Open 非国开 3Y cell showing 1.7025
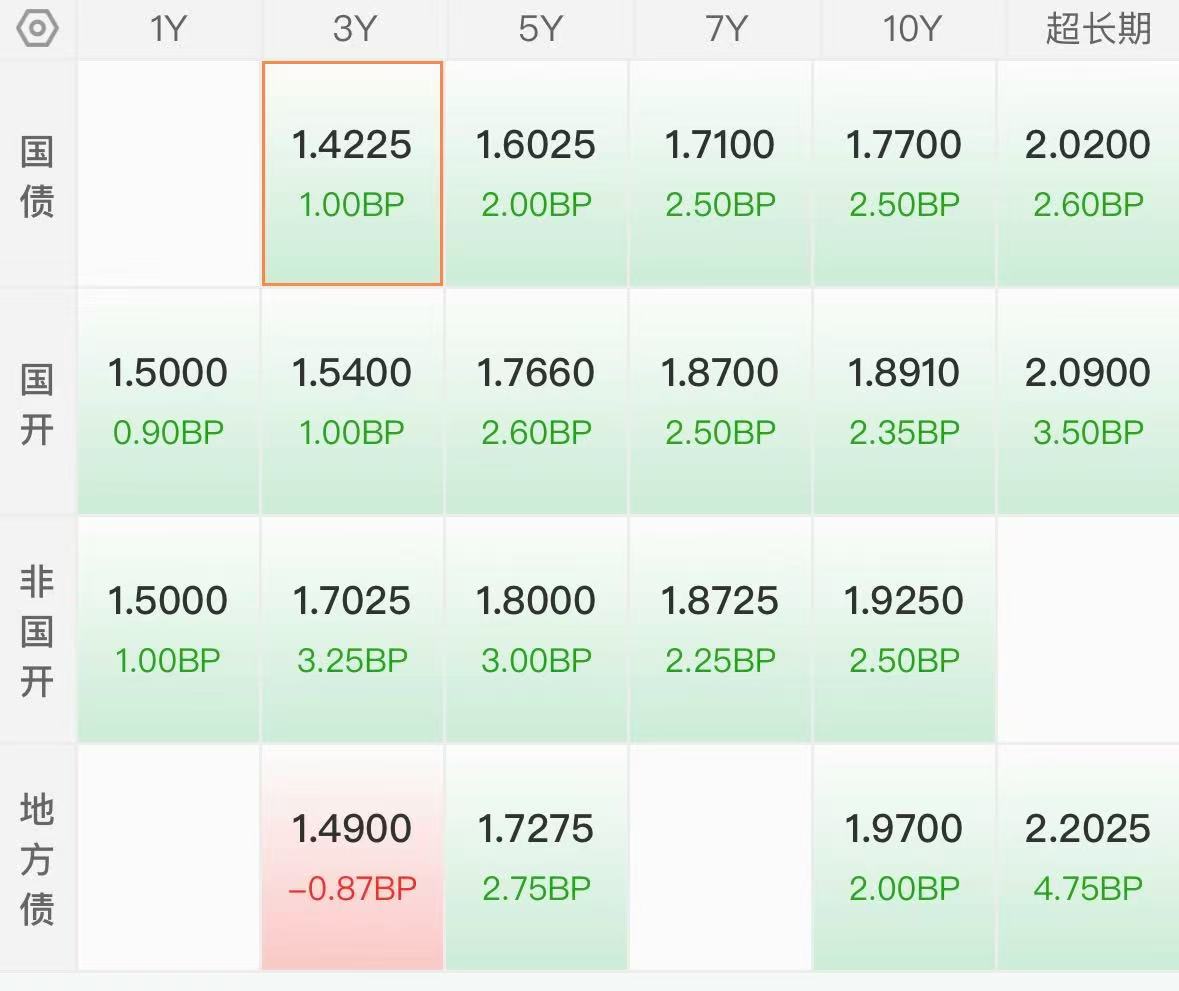 tap(353, 630)
